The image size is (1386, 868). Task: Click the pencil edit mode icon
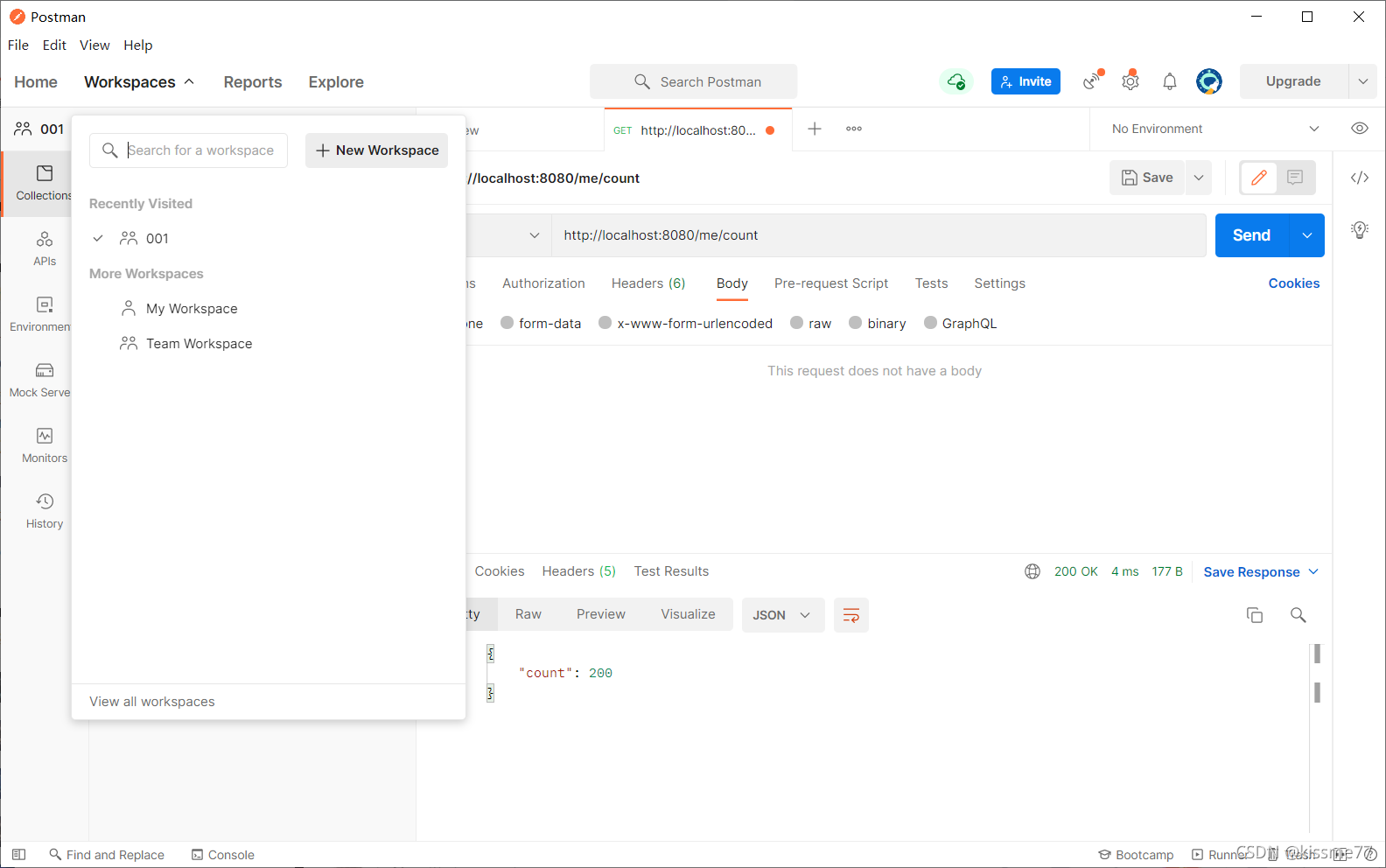click(x=1259, y=178)
